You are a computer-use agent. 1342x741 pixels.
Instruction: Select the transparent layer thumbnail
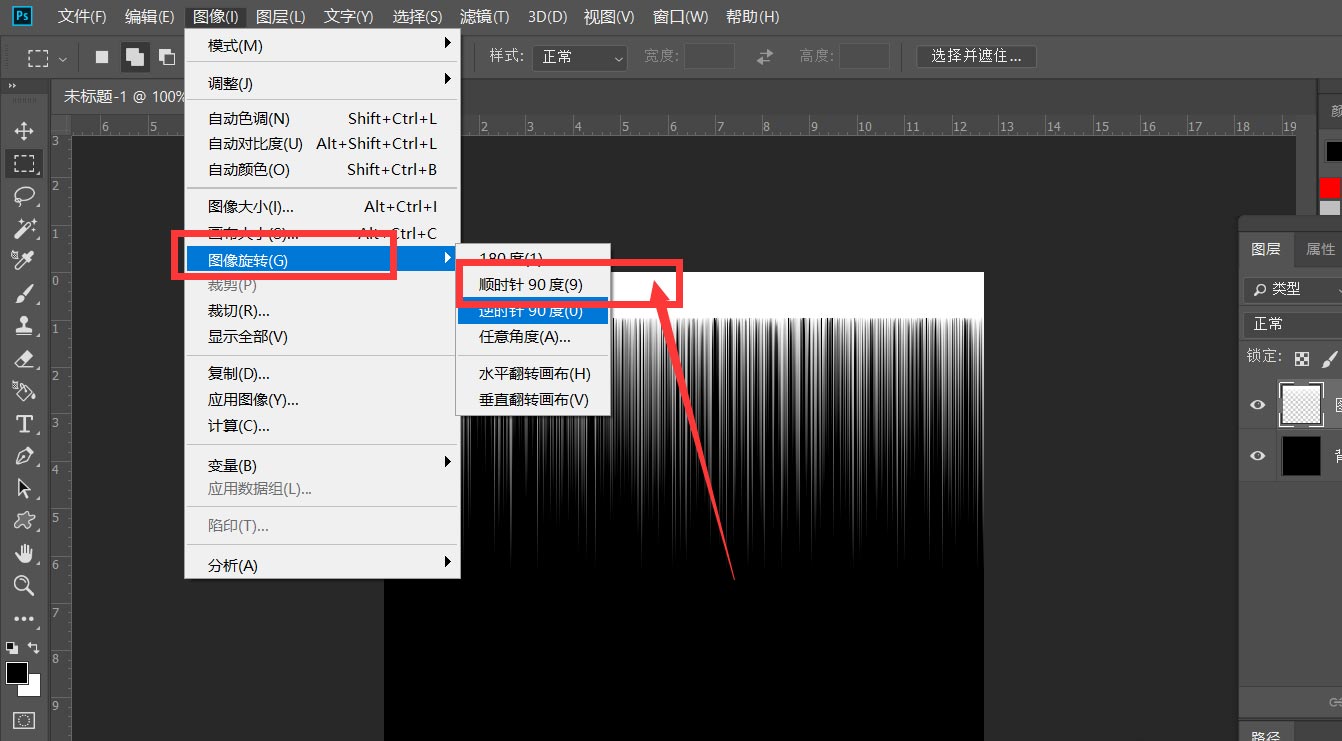tap(1301, 405)
